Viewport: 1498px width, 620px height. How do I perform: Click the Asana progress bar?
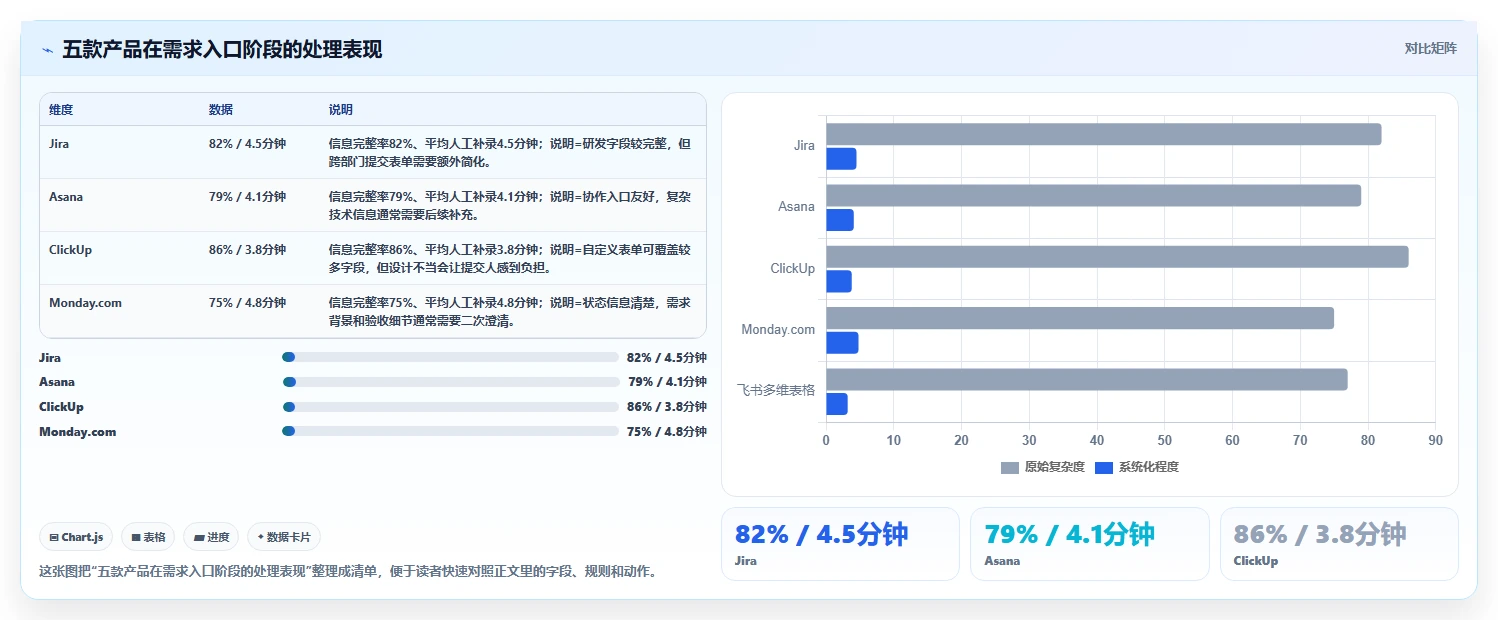pyautogui.click(x=451, y=382)
